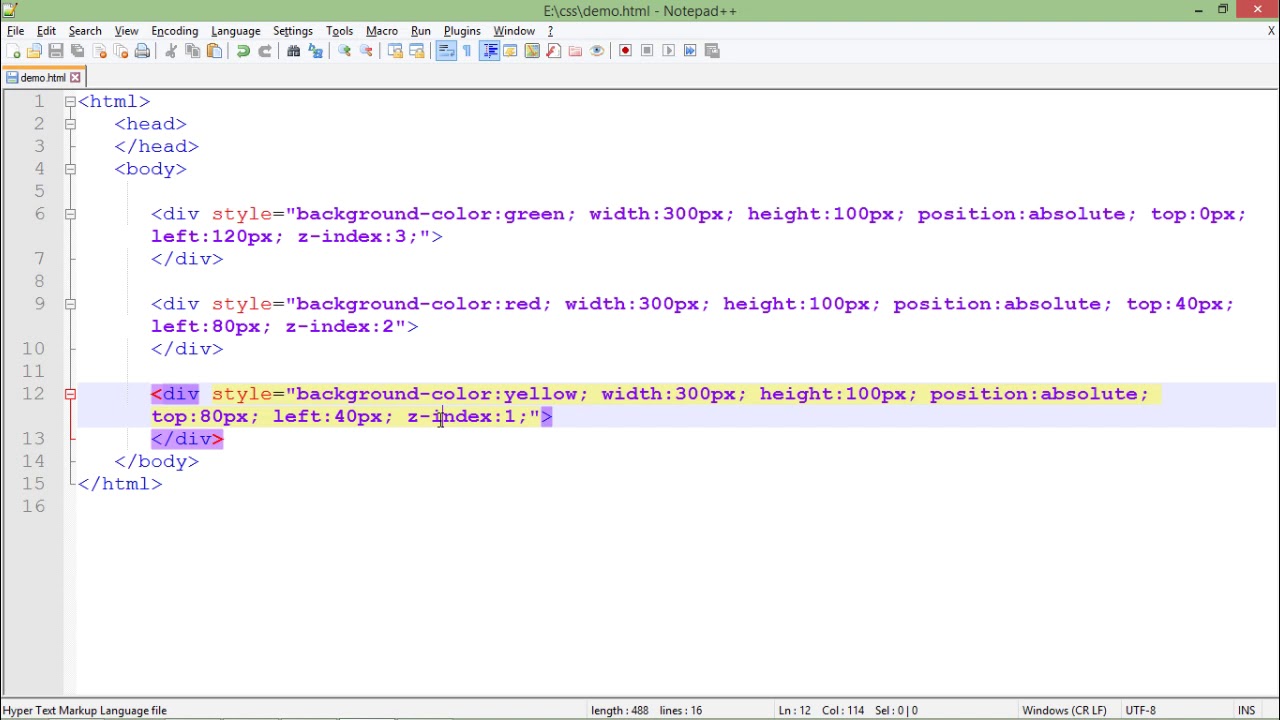
Task: Toggle show all characters pilcrow icon
Action: (467, 51)
